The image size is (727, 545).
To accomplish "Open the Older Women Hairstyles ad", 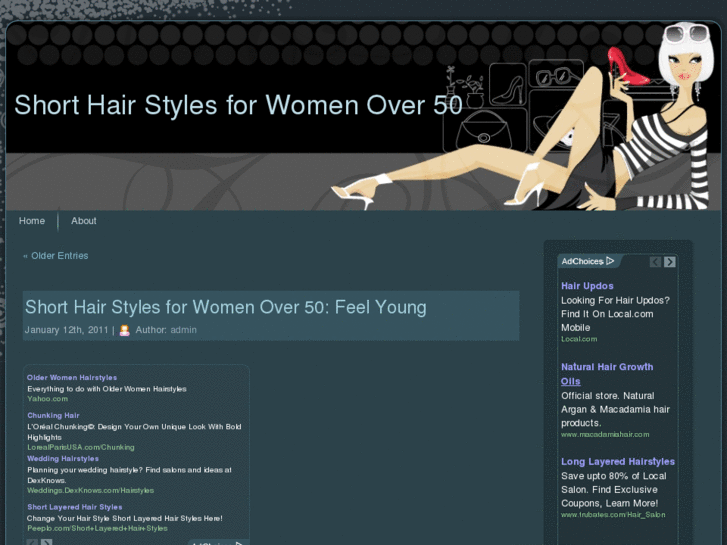I will click(72, 378).
